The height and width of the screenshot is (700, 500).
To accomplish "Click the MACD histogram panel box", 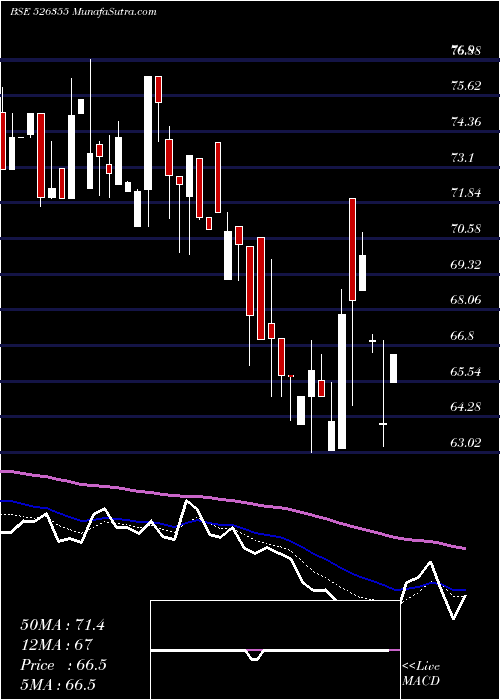I will tap(275, 650).
